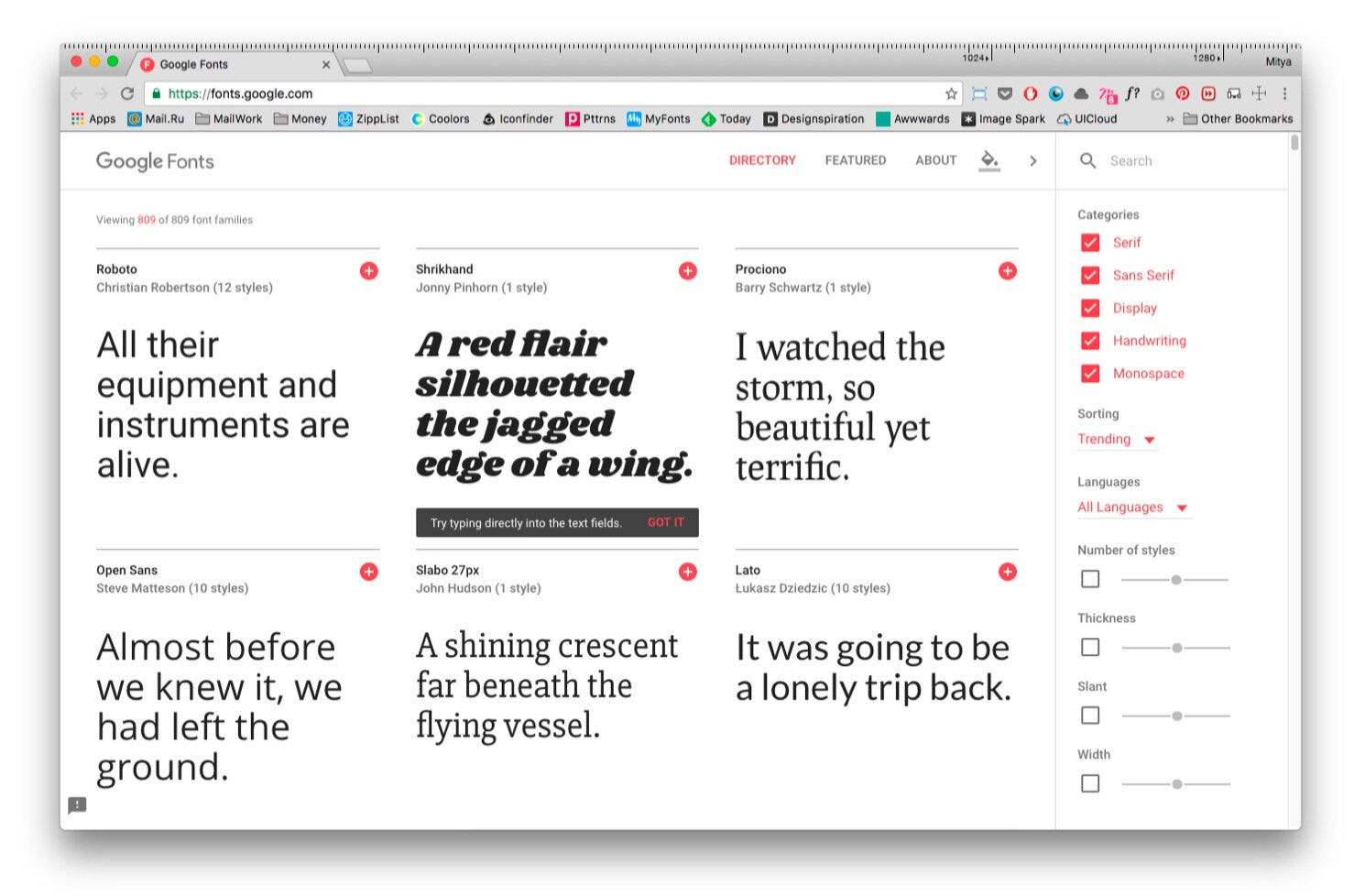
Task: Click the Slant slider
Action: (1175, 716)
